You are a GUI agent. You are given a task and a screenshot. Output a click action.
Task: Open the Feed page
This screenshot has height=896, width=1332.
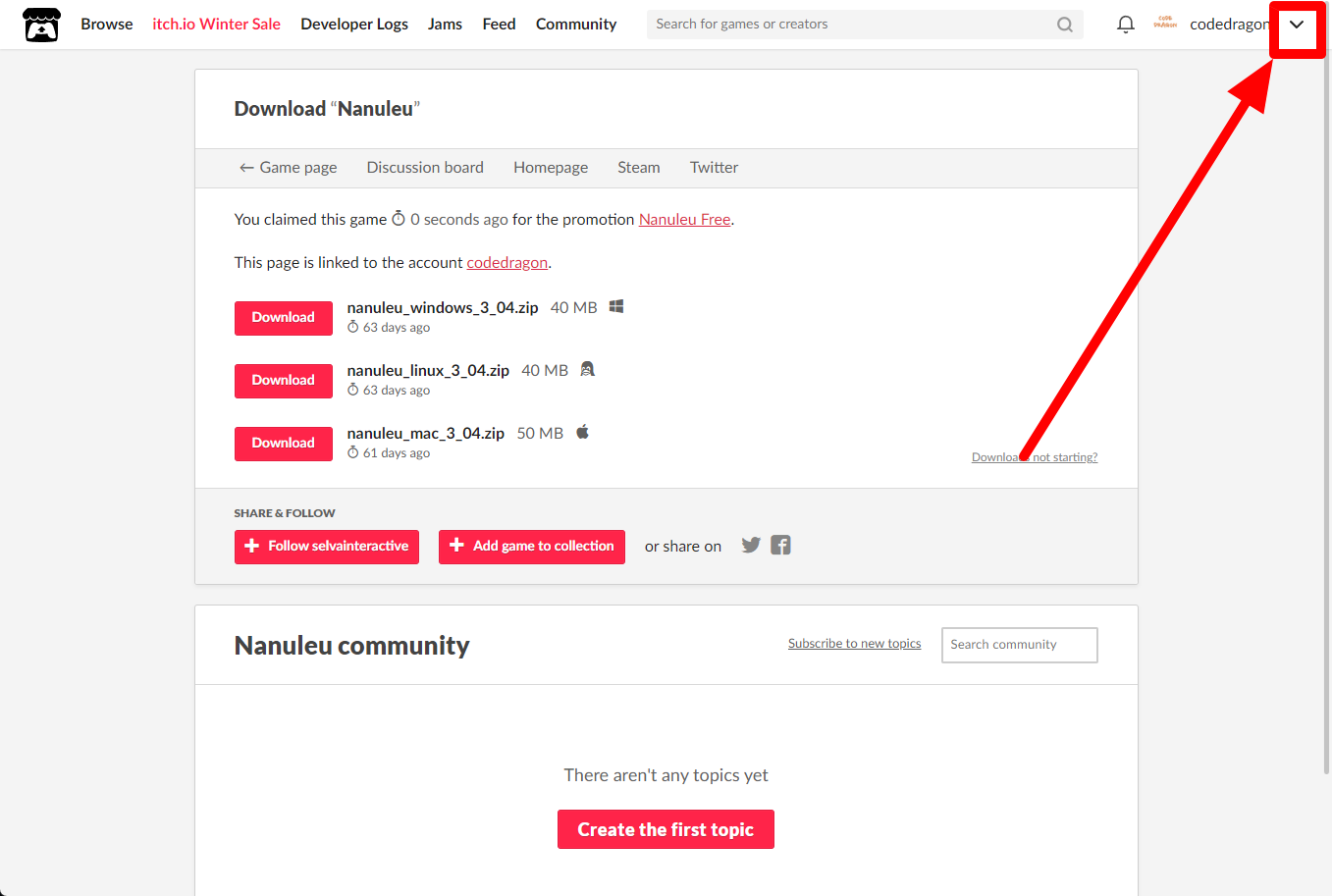click(x=499, y=25)
